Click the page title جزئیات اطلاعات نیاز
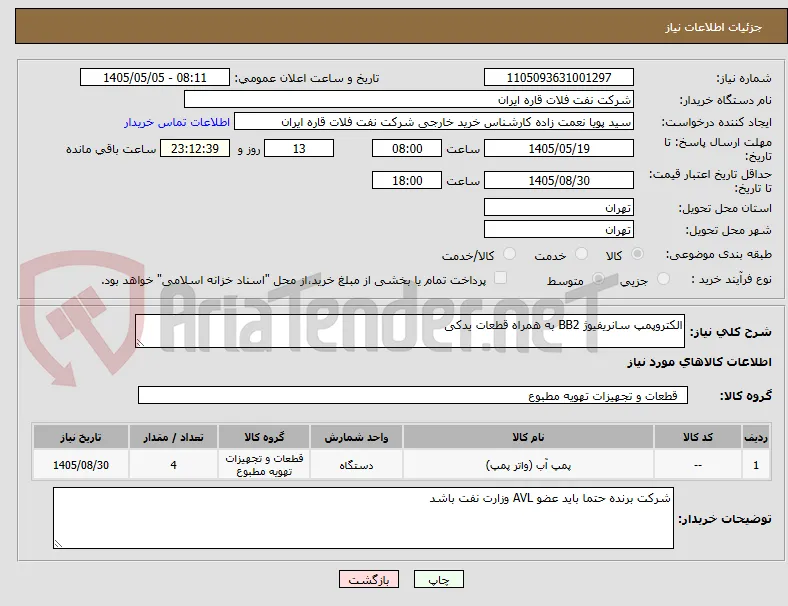 [x=714, y=27]
